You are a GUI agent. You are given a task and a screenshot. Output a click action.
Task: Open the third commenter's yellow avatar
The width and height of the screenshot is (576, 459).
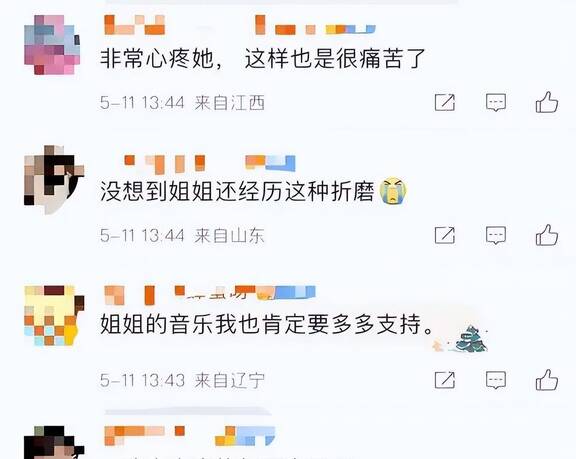[x=54, y=315]
